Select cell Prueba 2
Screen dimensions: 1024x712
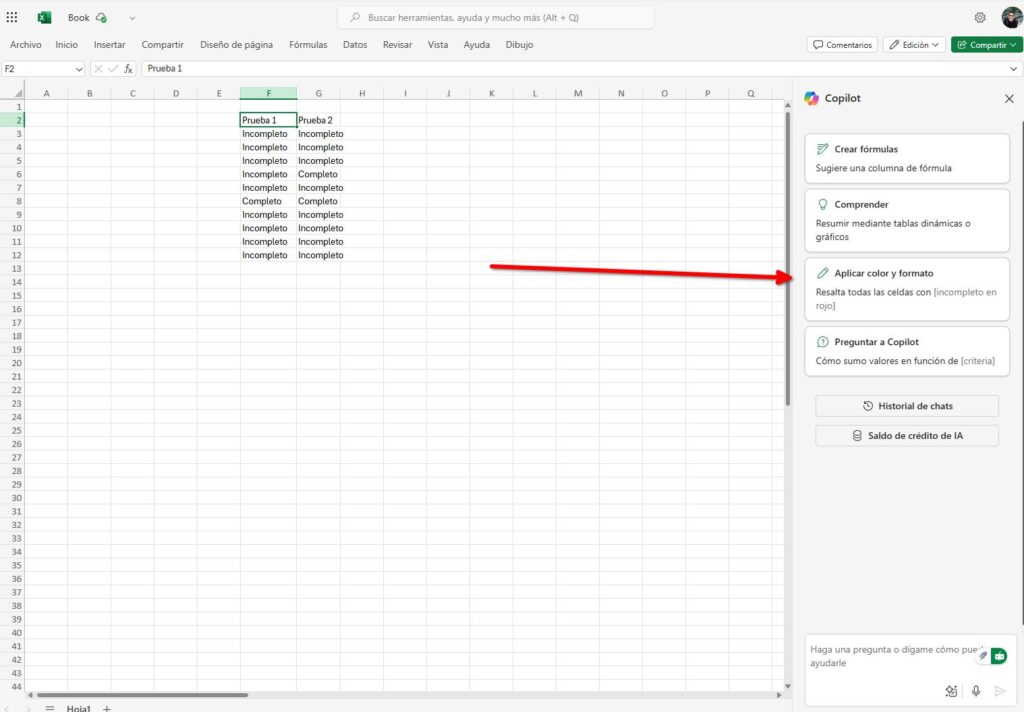point(318,120)
